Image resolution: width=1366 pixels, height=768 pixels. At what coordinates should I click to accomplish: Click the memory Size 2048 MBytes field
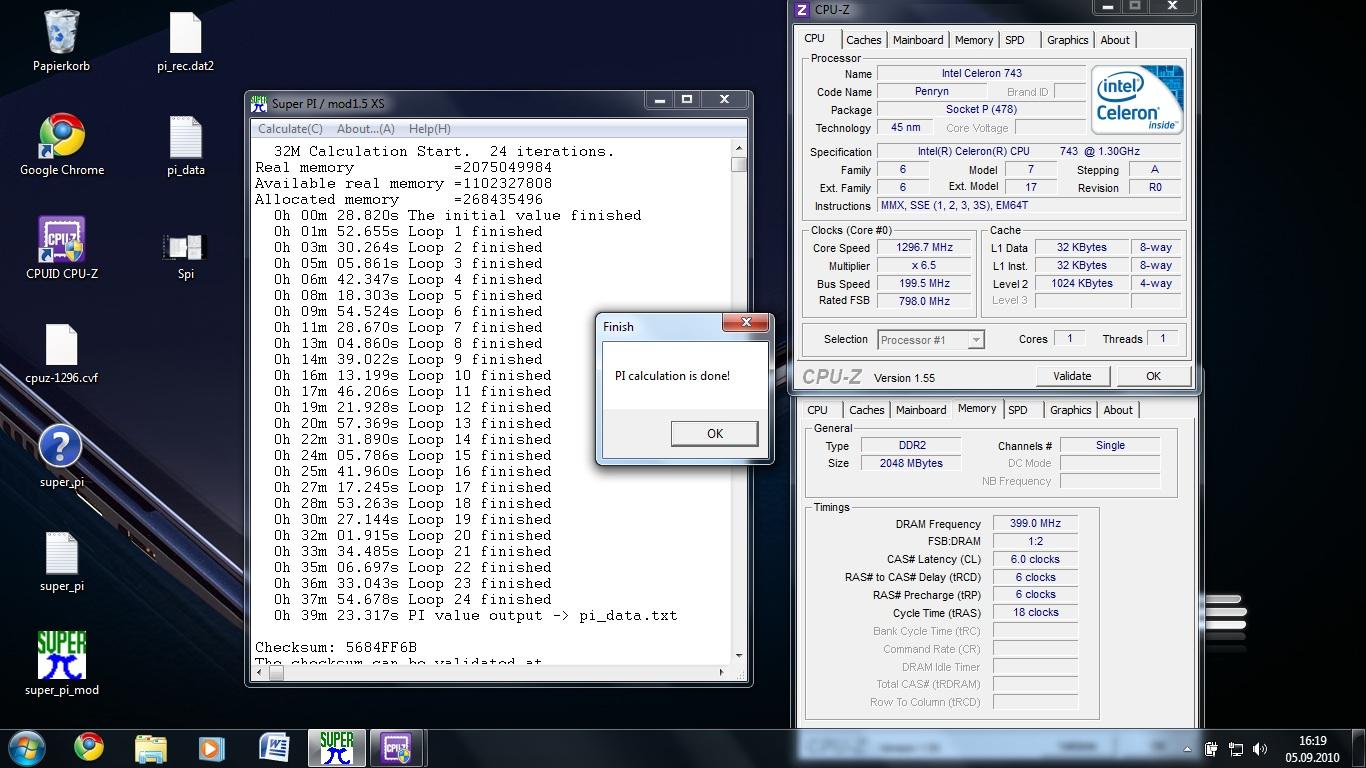[x=911, y=463]
